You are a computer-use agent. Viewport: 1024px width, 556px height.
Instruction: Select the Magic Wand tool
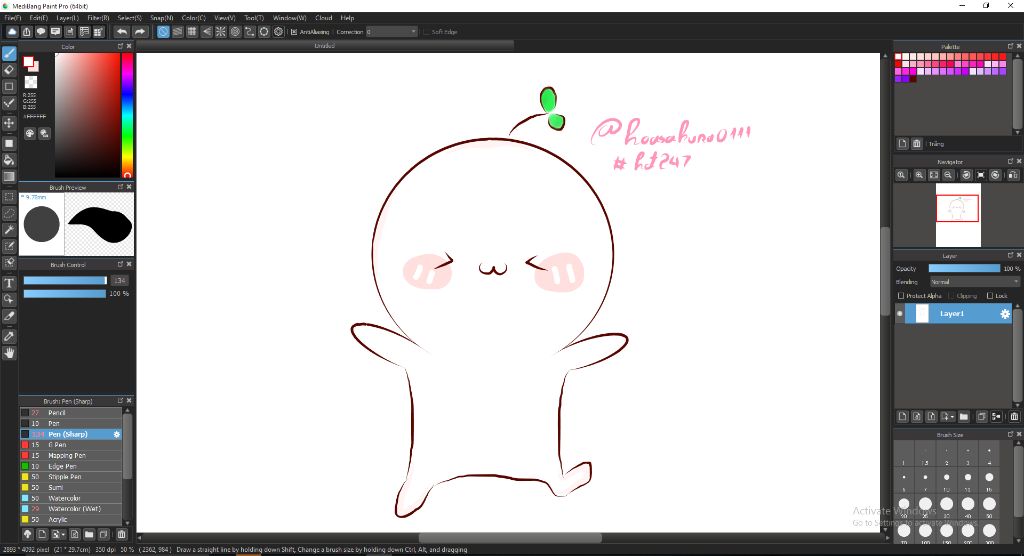tap(9, 230)
